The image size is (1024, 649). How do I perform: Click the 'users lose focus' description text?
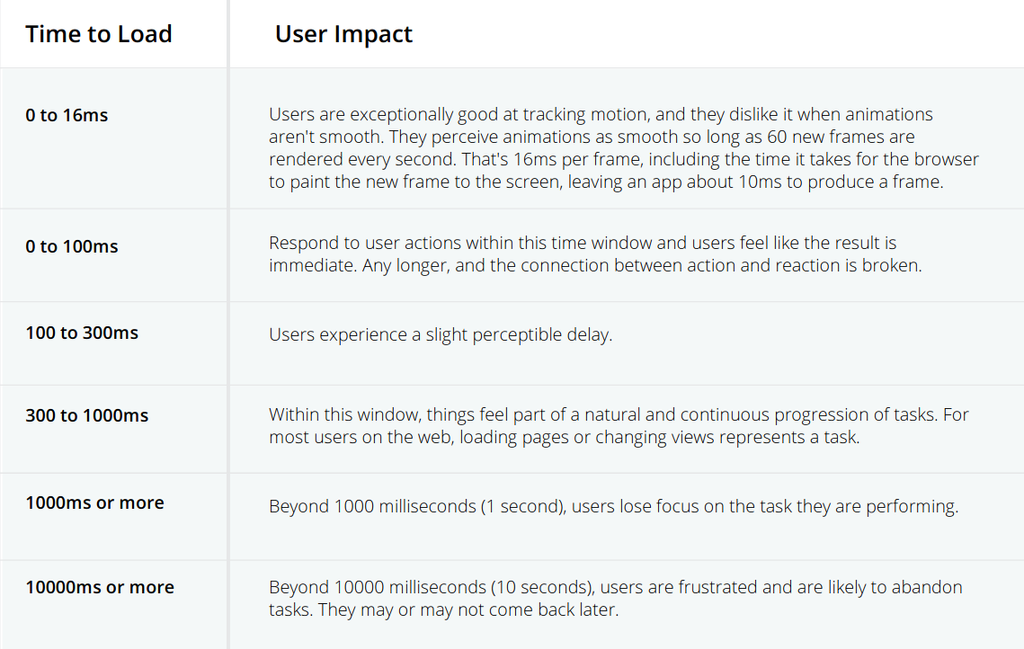point(614,507)
